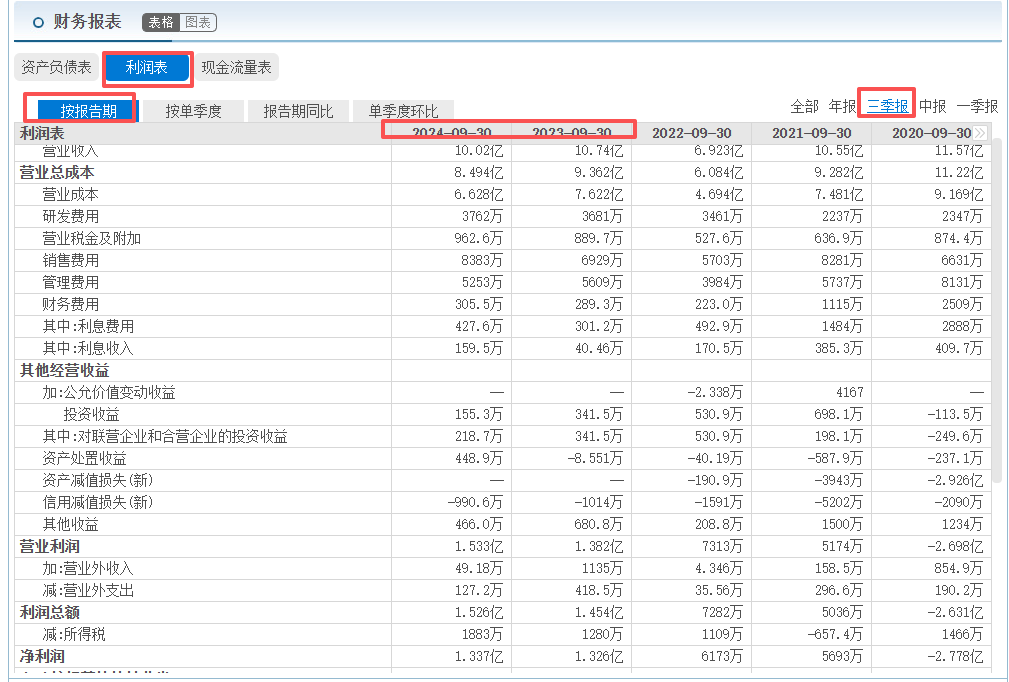Click the circle icon beside 财务报表
The image size is (1009, 682).
(x=38, y=23)
